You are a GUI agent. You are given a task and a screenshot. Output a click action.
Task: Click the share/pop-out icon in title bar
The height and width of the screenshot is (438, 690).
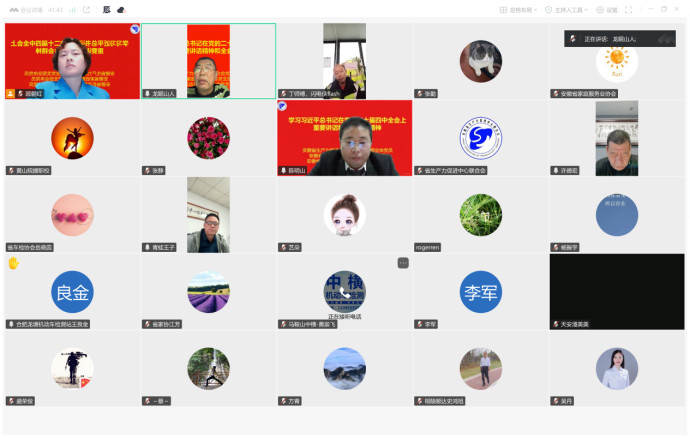86,9
